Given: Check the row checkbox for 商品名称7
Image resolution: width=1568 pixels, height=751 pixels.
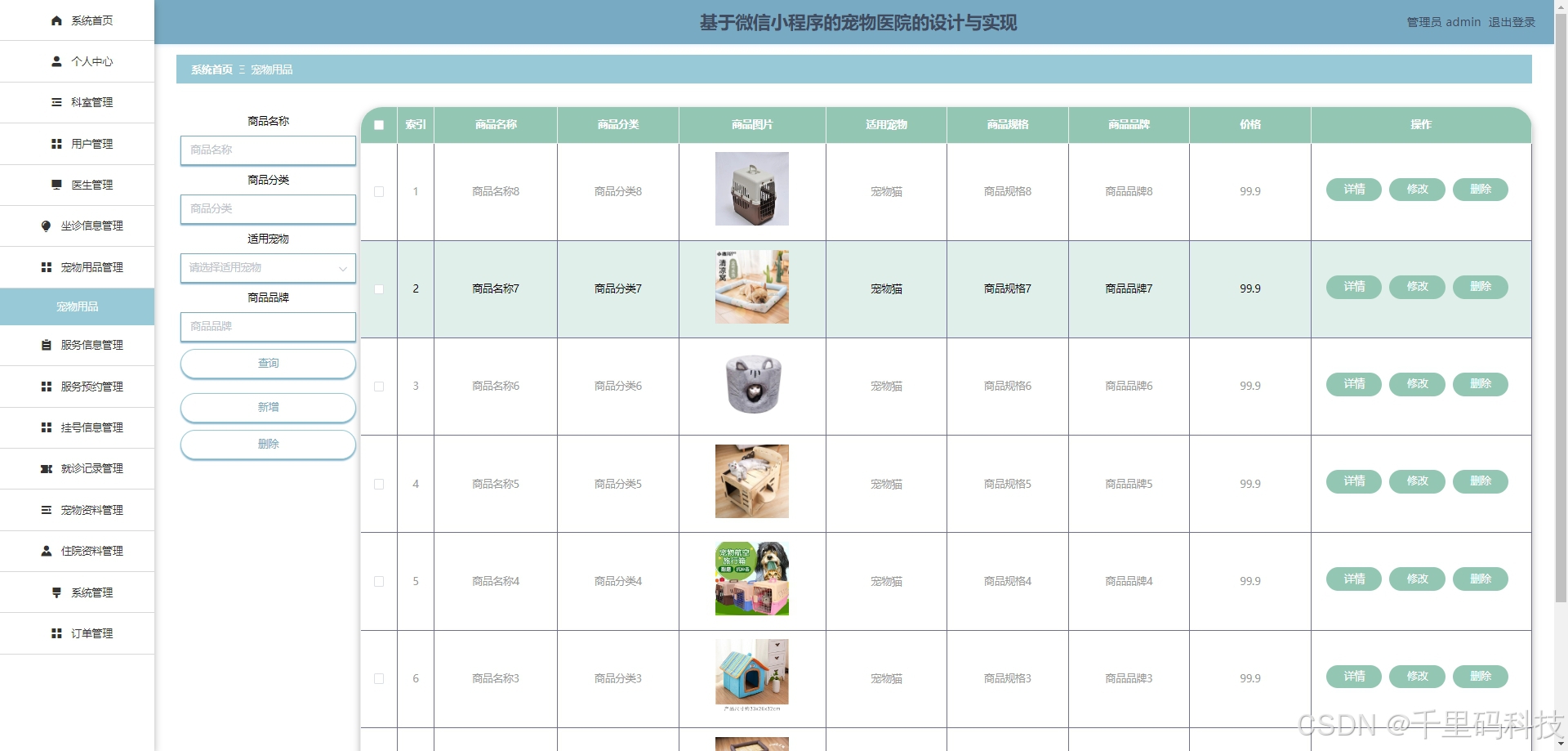Looking at the screenshot, I should tap(379, 289).
